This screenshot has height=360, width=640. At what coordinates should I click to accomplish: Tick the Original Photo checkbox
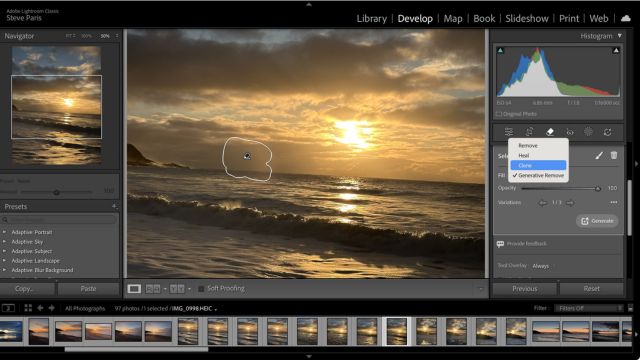tap(499, 114)
